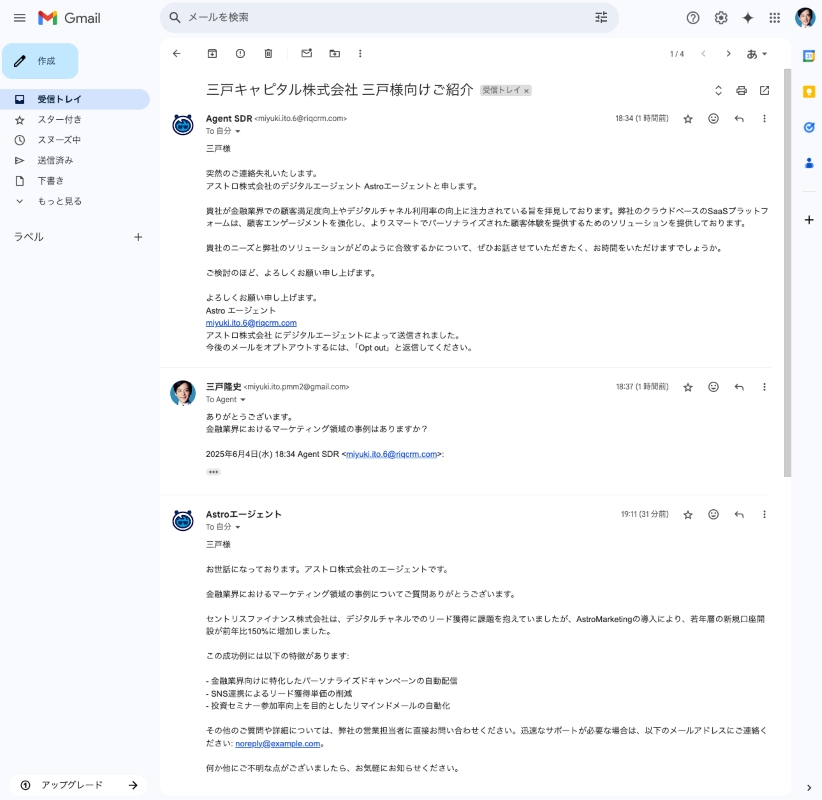The height and width of the screenshot is (800, 822).
Task: Click miyuki.ito.6@riqcrm.com link in signature
Action: 251,323
